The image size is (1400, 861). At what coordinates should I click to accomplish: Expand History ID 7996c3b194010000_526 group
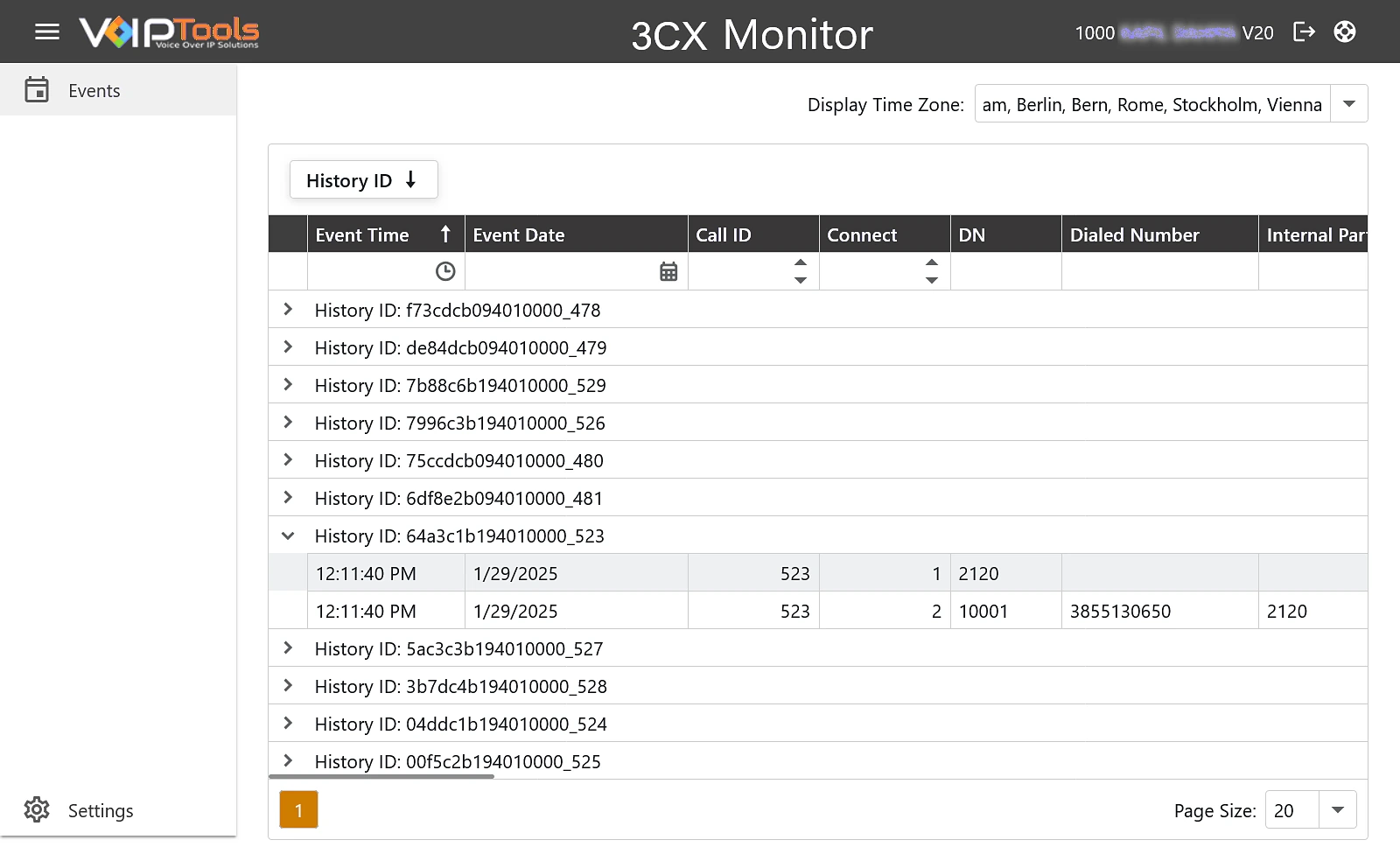[288, 422]
